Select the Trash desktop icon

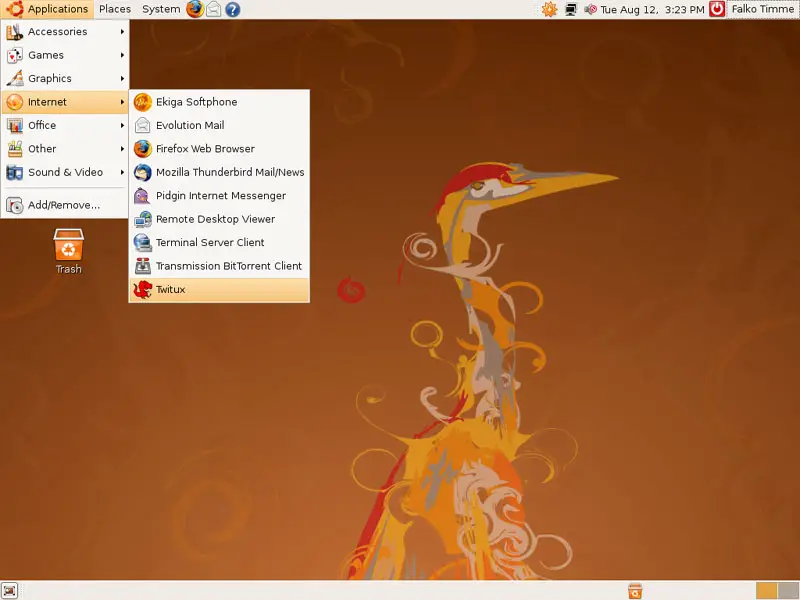68,252
